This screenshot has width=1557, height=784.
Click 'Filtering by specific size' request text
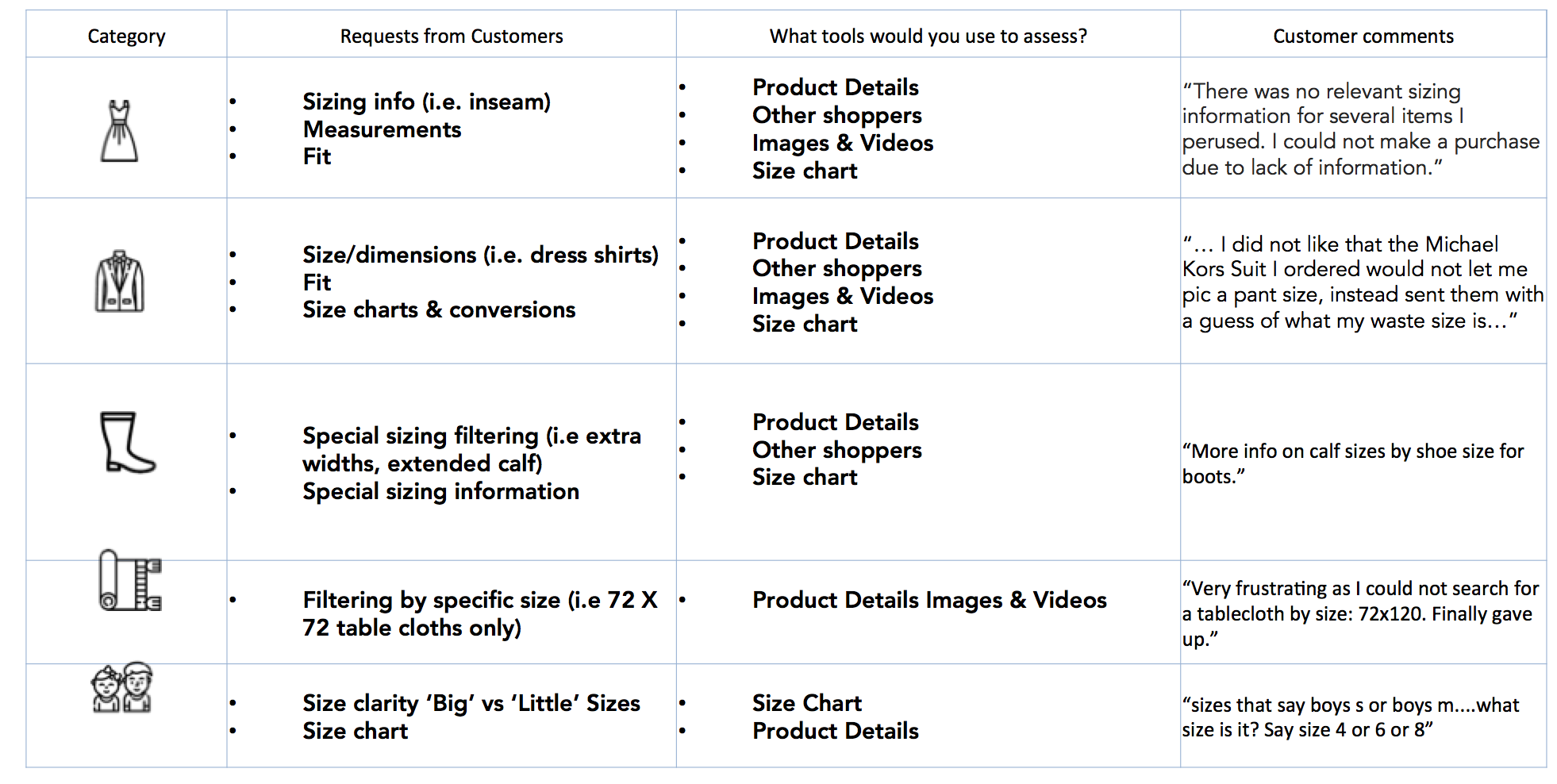(480, 613)
